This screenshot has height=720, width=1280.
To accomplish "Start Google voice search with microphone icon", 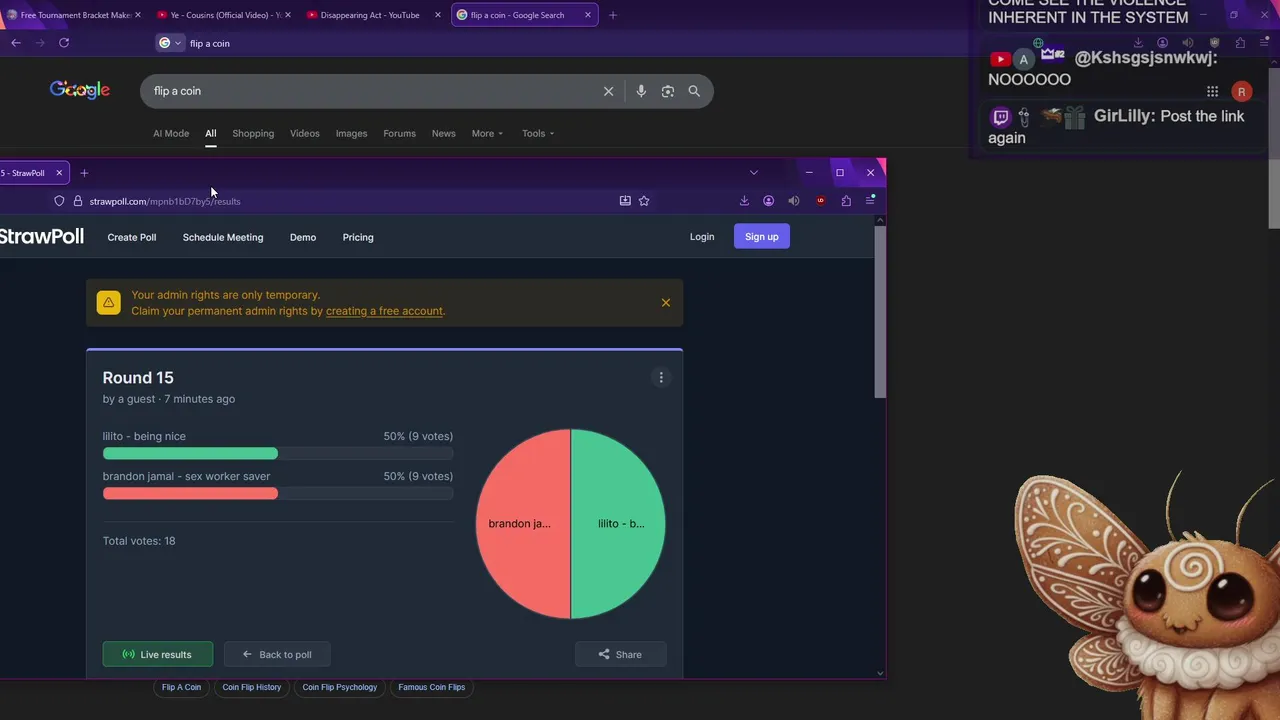I will pos(641,91).
